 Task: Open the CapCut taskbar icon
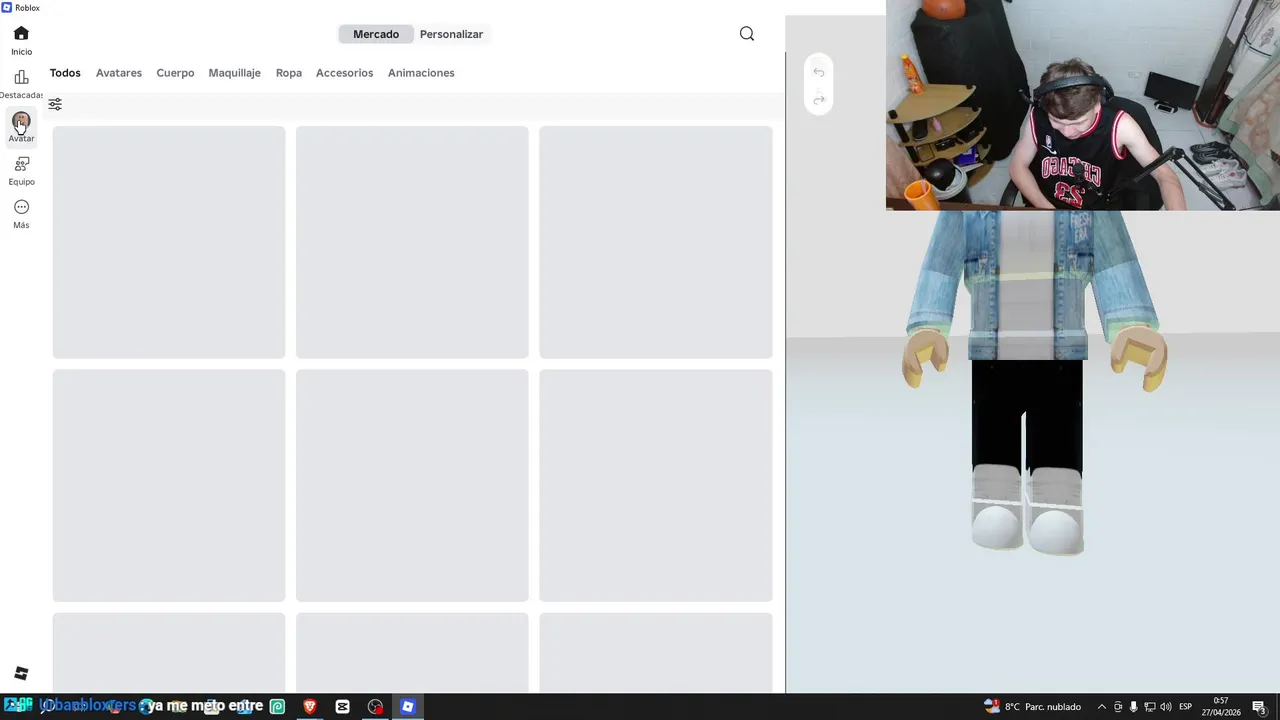[x=343, y=706]
